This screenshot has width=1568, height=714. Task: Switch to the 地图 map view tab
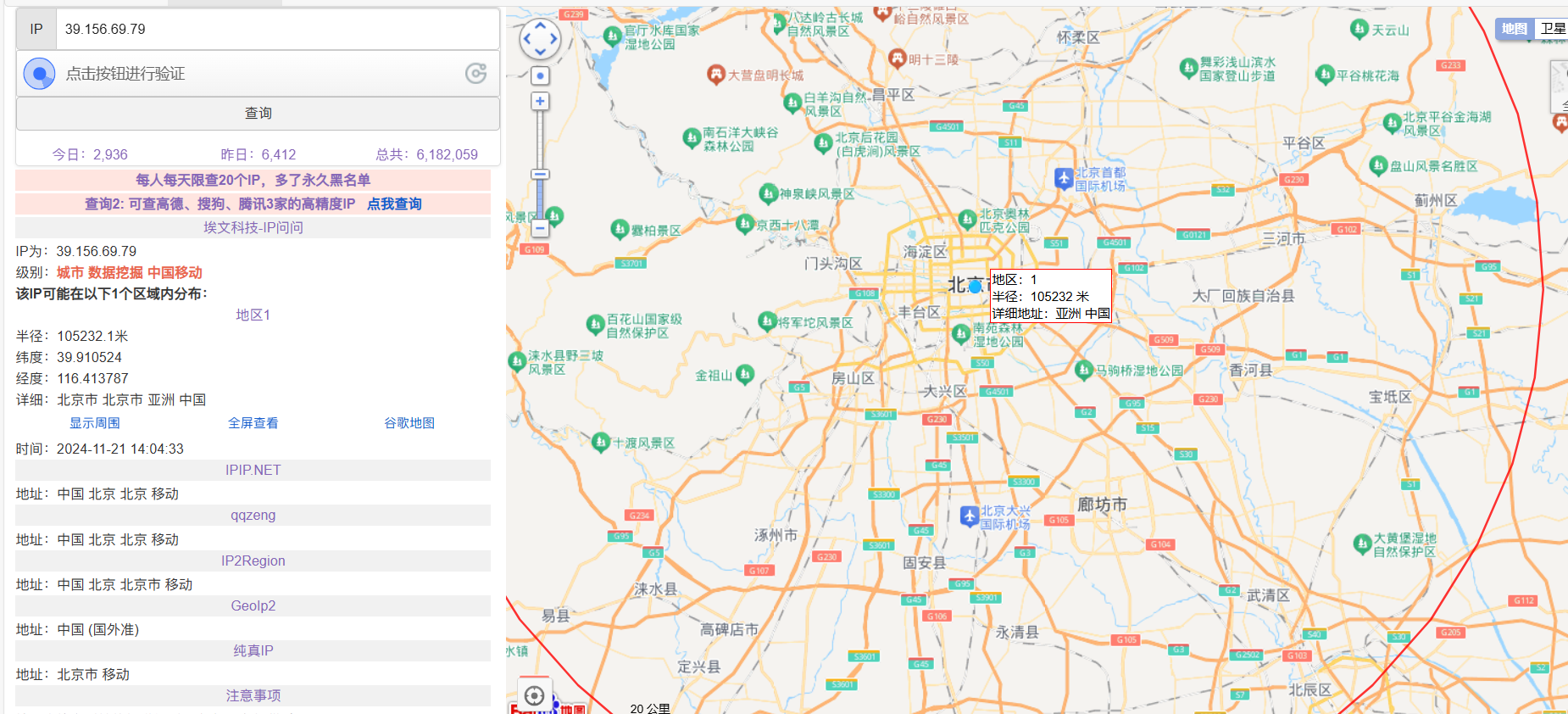click(x=1515, y=29)
